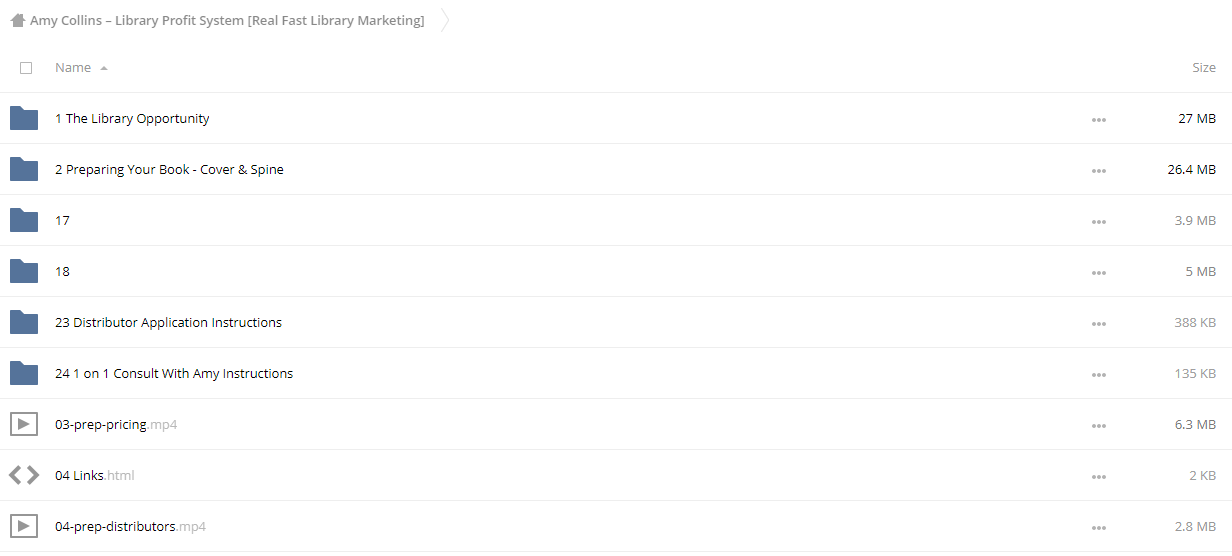Open more options for folder 17
The width and height of the screenshot is (1232, 556).
coord(1099,221)
